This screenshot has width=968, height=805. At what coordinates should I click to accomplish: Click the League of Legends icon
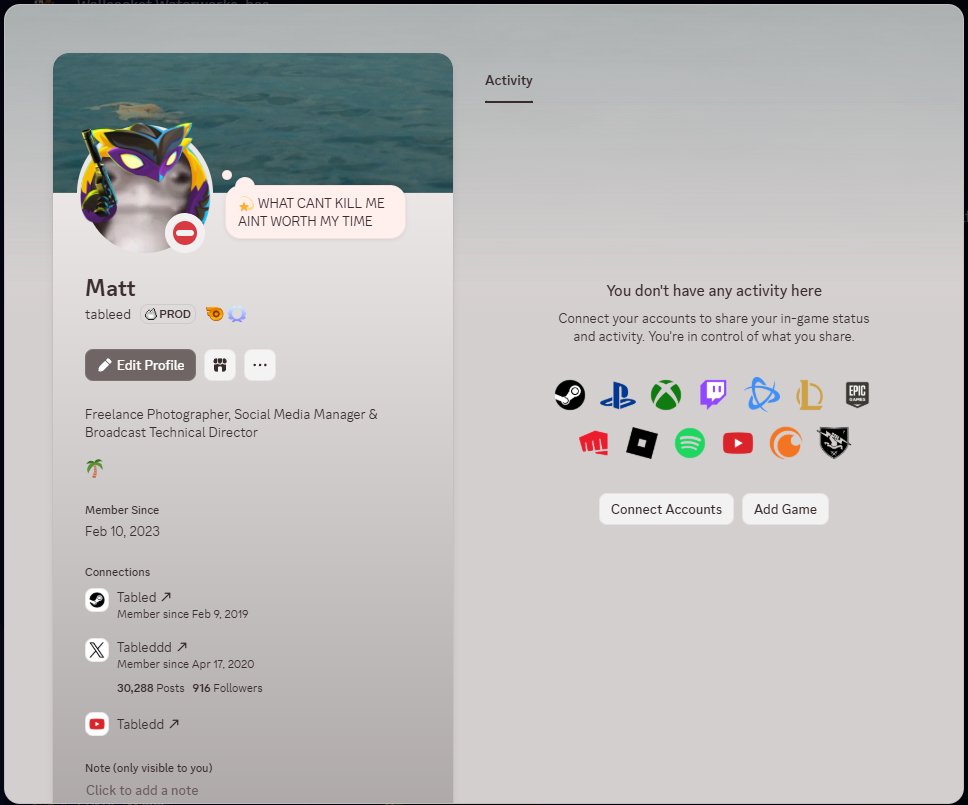(x=809, y=394)
